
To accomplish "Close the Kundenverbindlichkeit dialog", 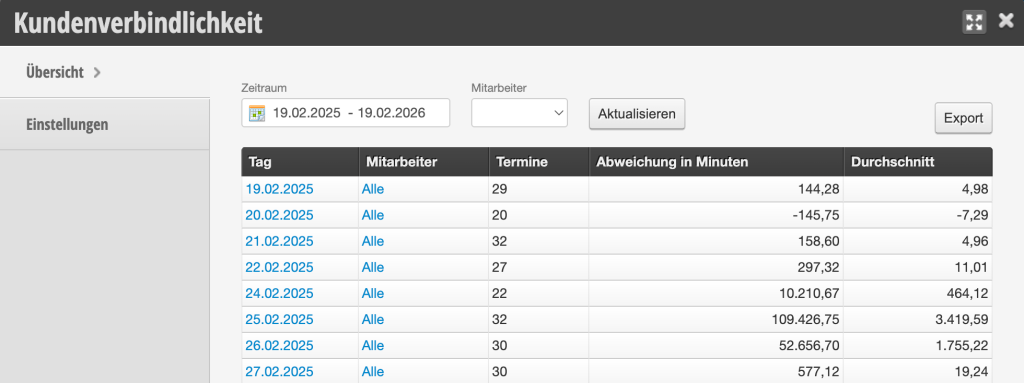I will [1006, 22].
